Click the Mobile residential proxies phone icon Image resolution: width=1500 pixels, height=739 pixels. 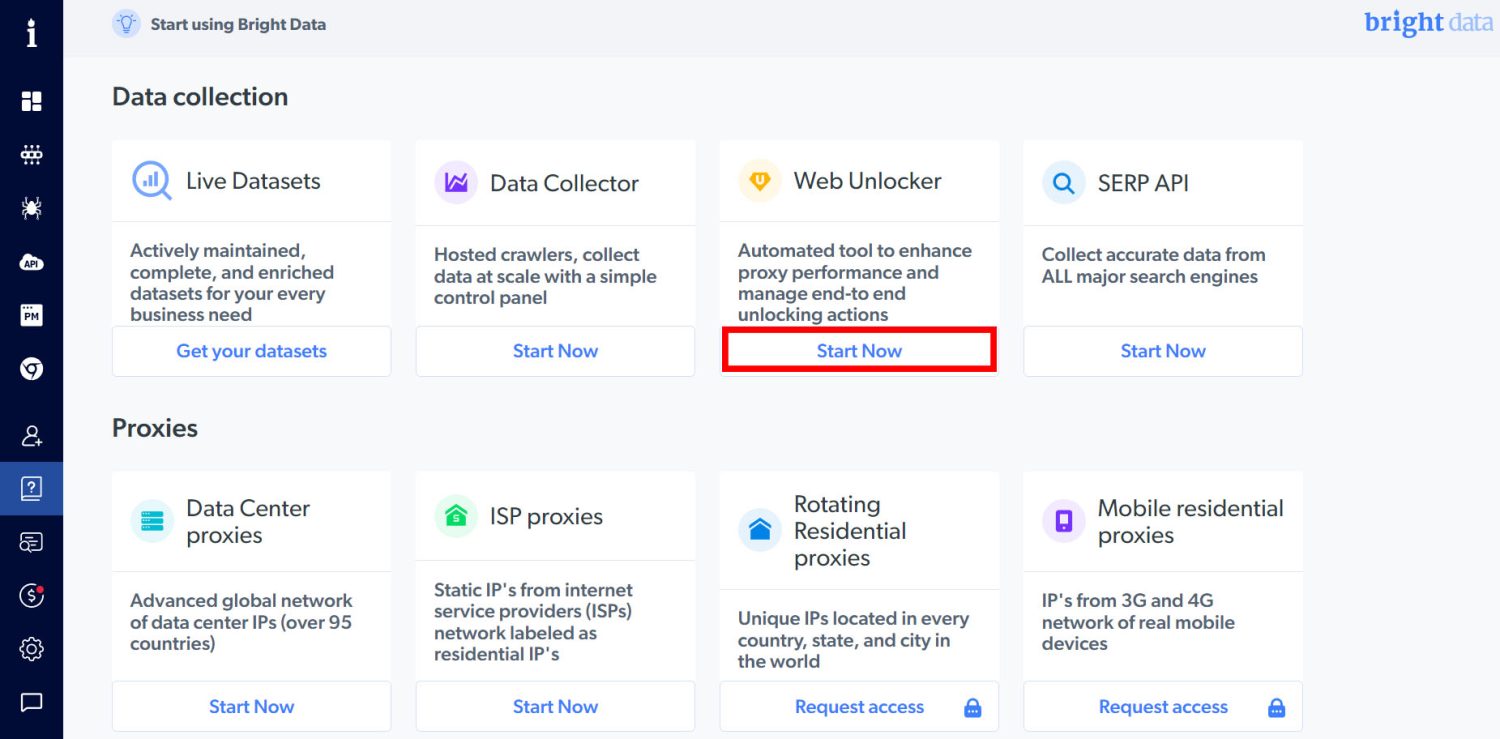1063,520
